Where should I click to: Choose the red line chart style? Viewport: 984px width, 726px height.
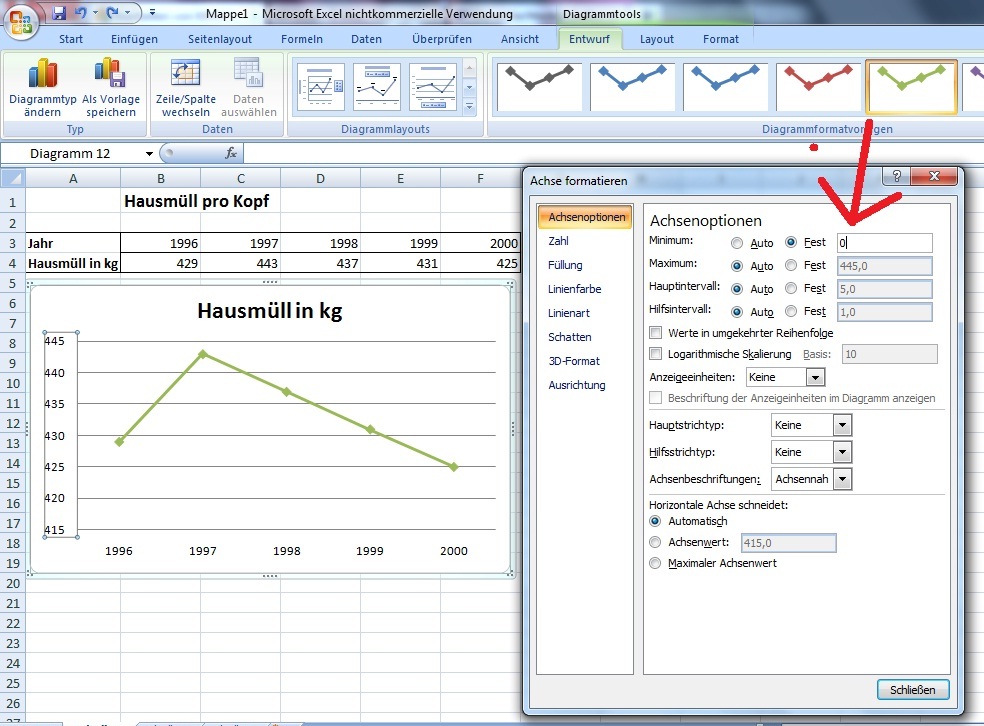click(x=819, y=86)
